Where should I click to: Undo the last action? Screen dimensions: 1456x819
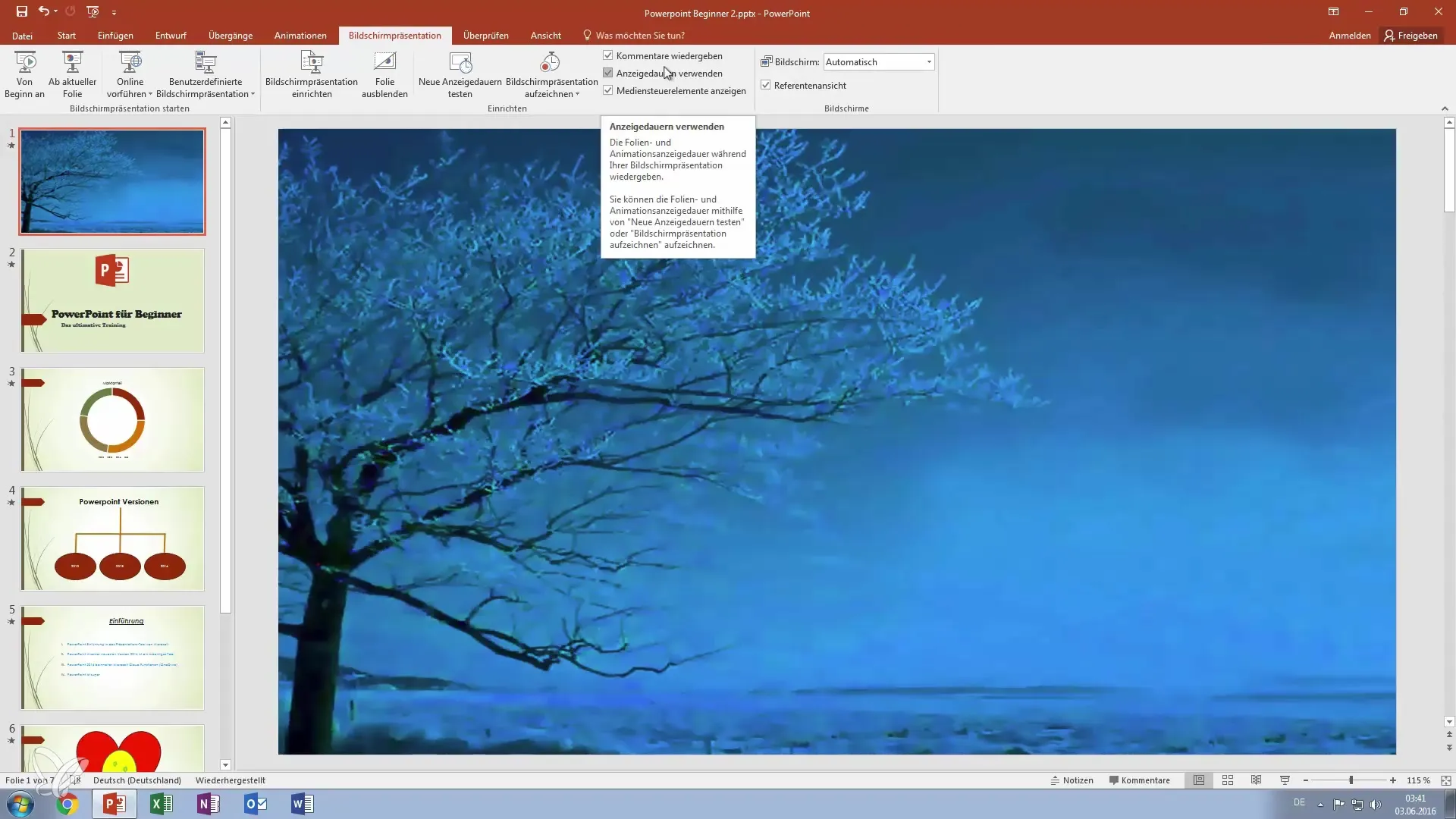point(44,11)
